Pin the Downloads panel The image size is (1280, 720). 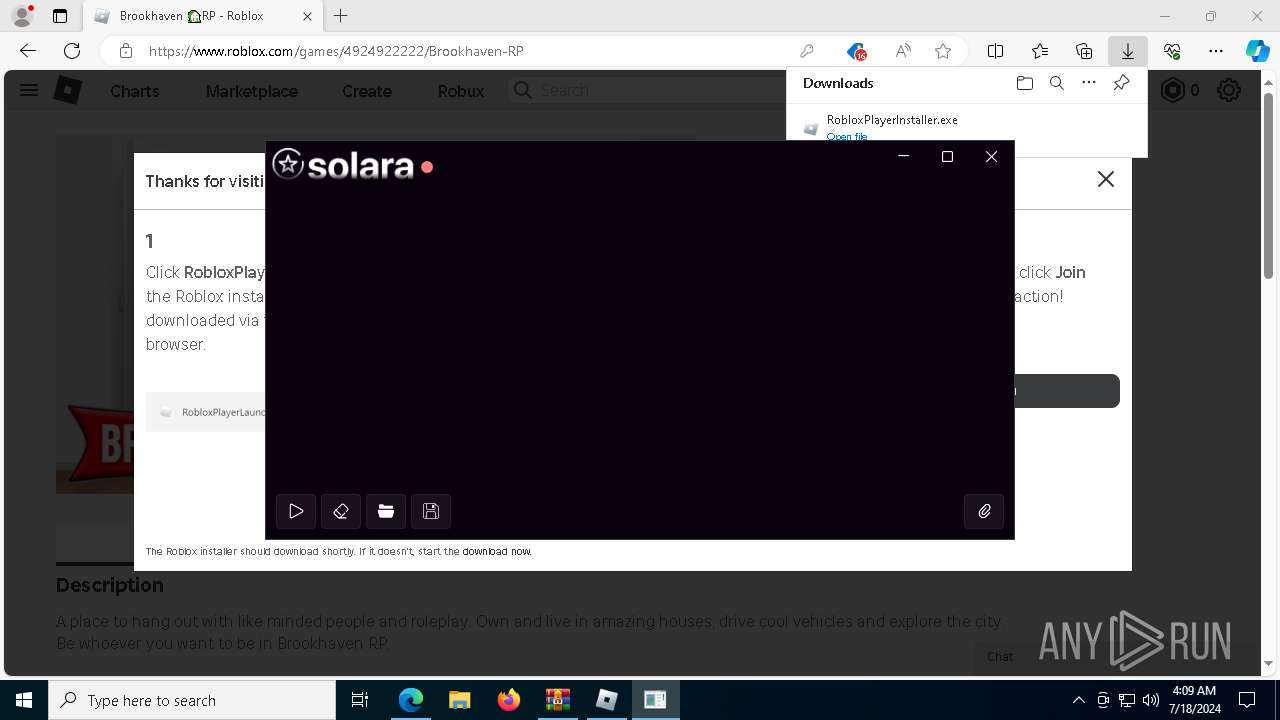click(x=1121, y=83)
